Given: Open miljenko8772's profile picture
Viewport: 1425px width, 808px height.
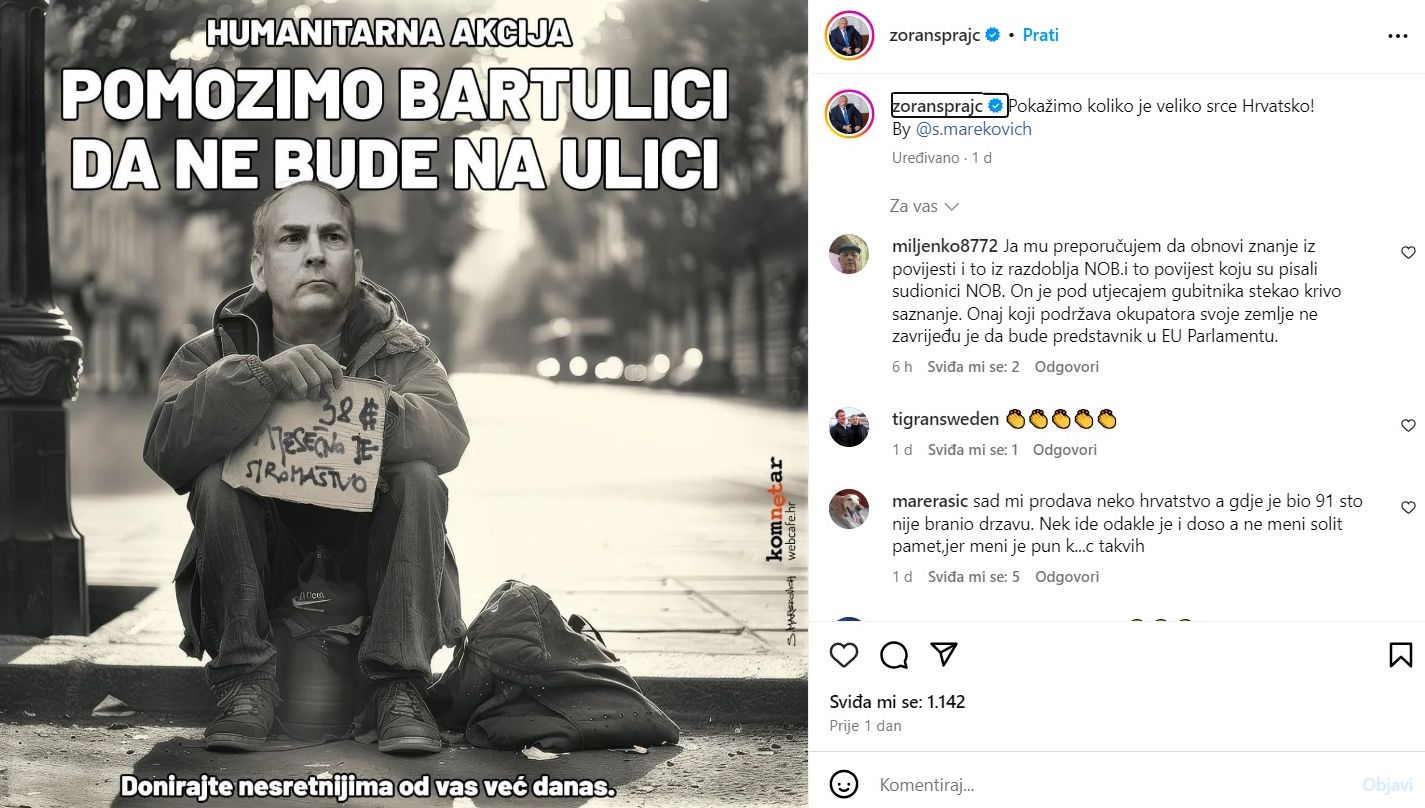Looking at the screenshot, I should click(x=849, y=254).
